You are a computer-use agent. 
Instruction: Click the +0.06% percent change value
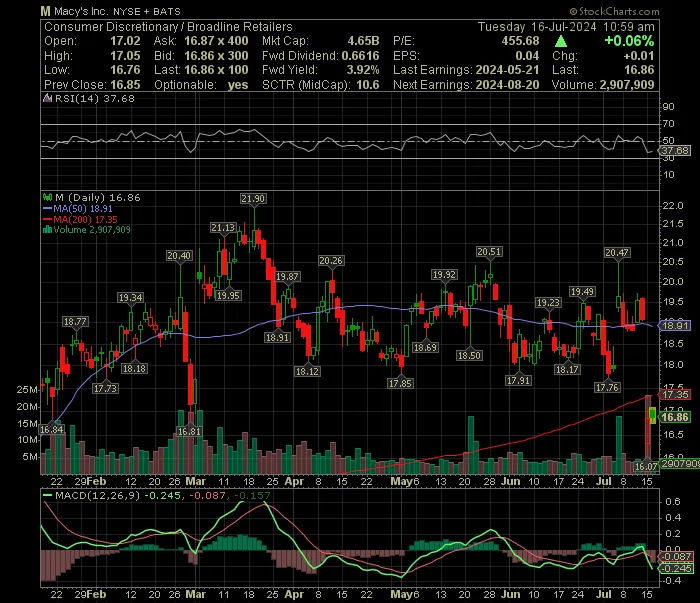(629, 41)
